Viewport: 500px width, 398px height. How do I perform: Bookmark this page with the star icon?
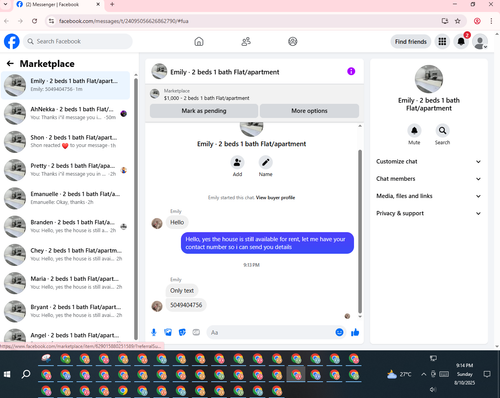pos(458,21)
